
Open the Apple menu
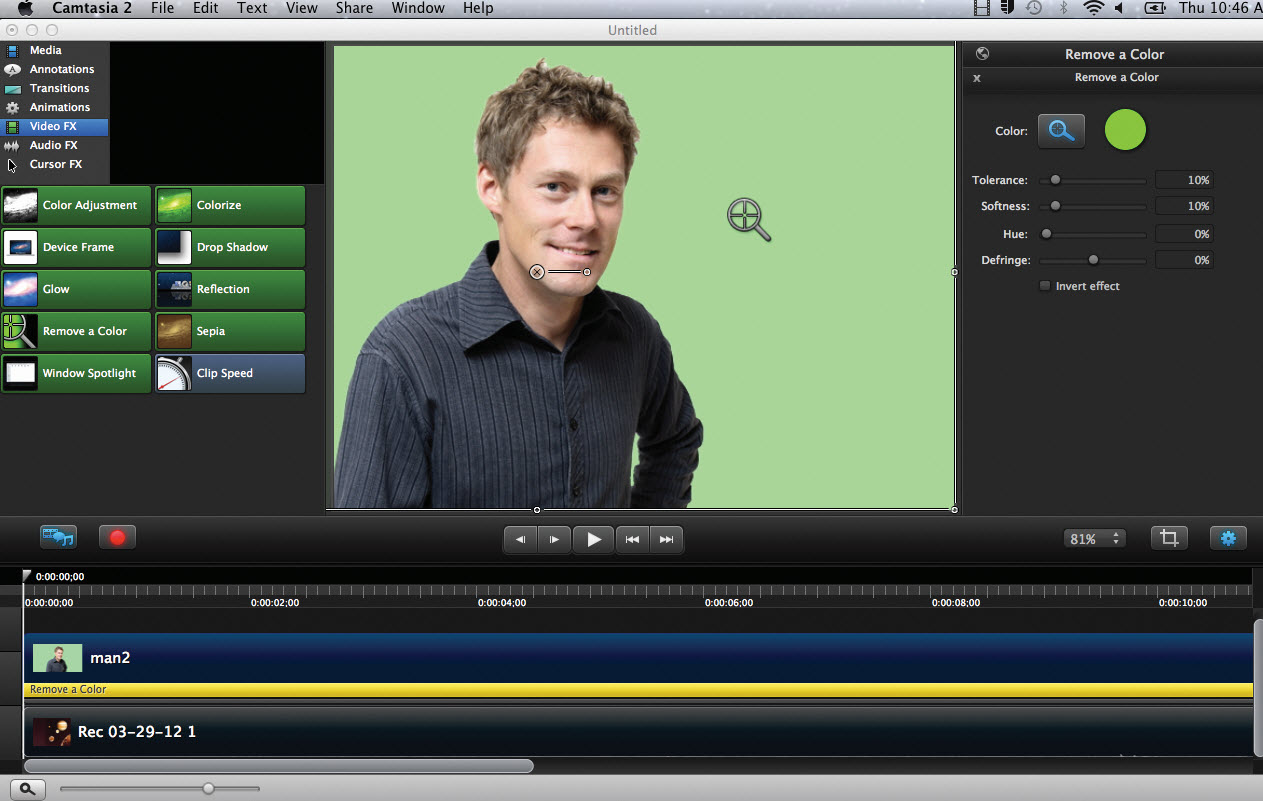point(25,8)
